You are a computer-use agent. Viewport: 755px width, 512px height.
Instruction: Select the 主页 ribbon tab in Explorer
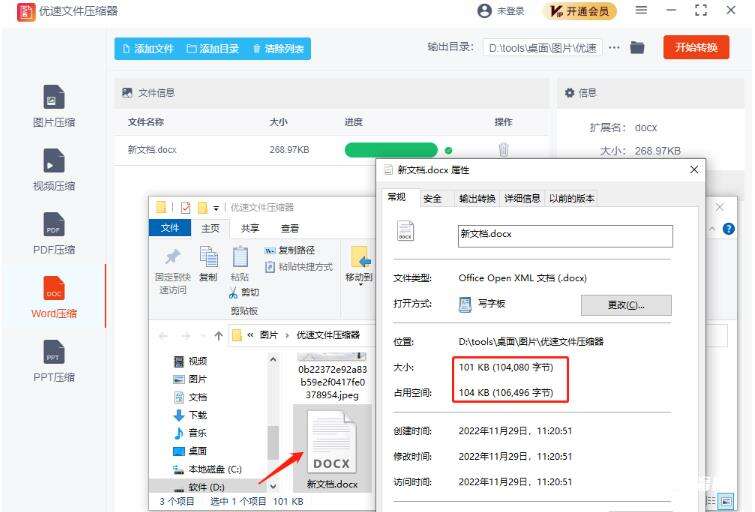tap(210, 228)
